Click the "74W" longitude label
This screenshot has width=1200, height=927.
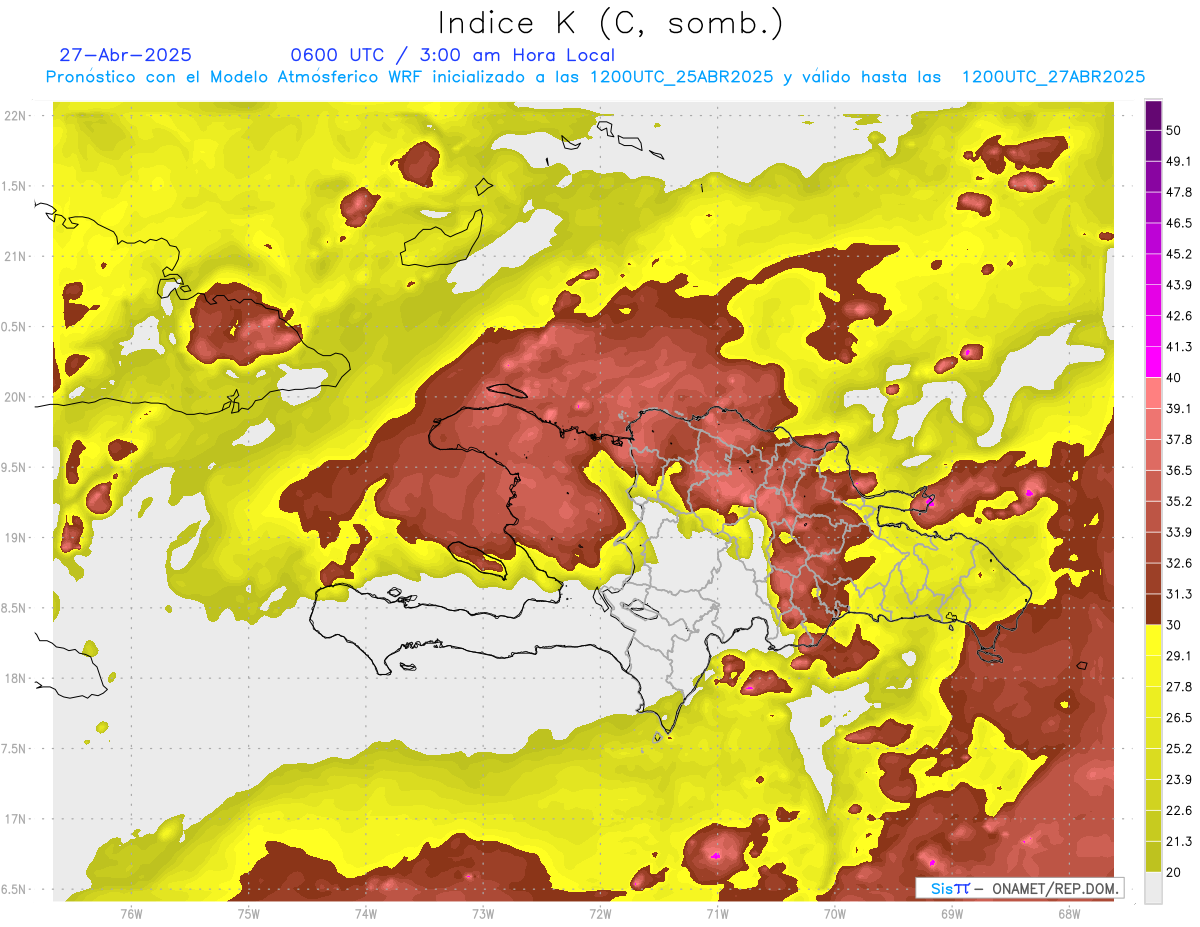click(x=366, y=913)
